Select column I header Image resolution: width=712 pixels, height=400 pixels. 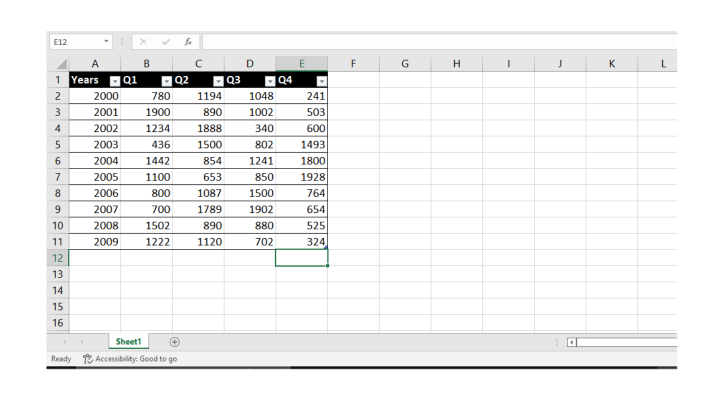[x=509, y=64]
